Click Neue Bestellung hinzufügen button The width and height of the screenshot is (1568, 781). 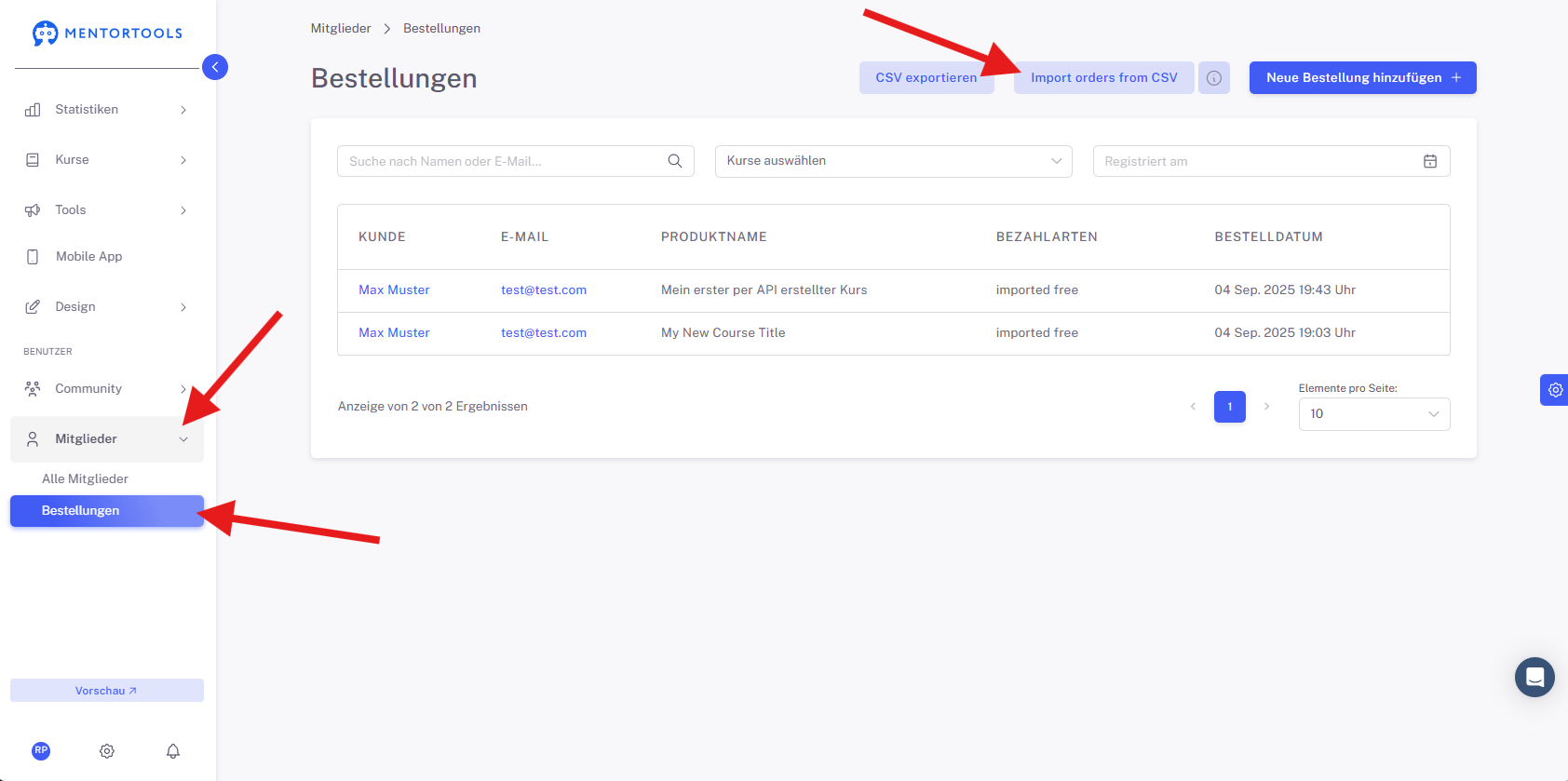(x=1361, y=78)
